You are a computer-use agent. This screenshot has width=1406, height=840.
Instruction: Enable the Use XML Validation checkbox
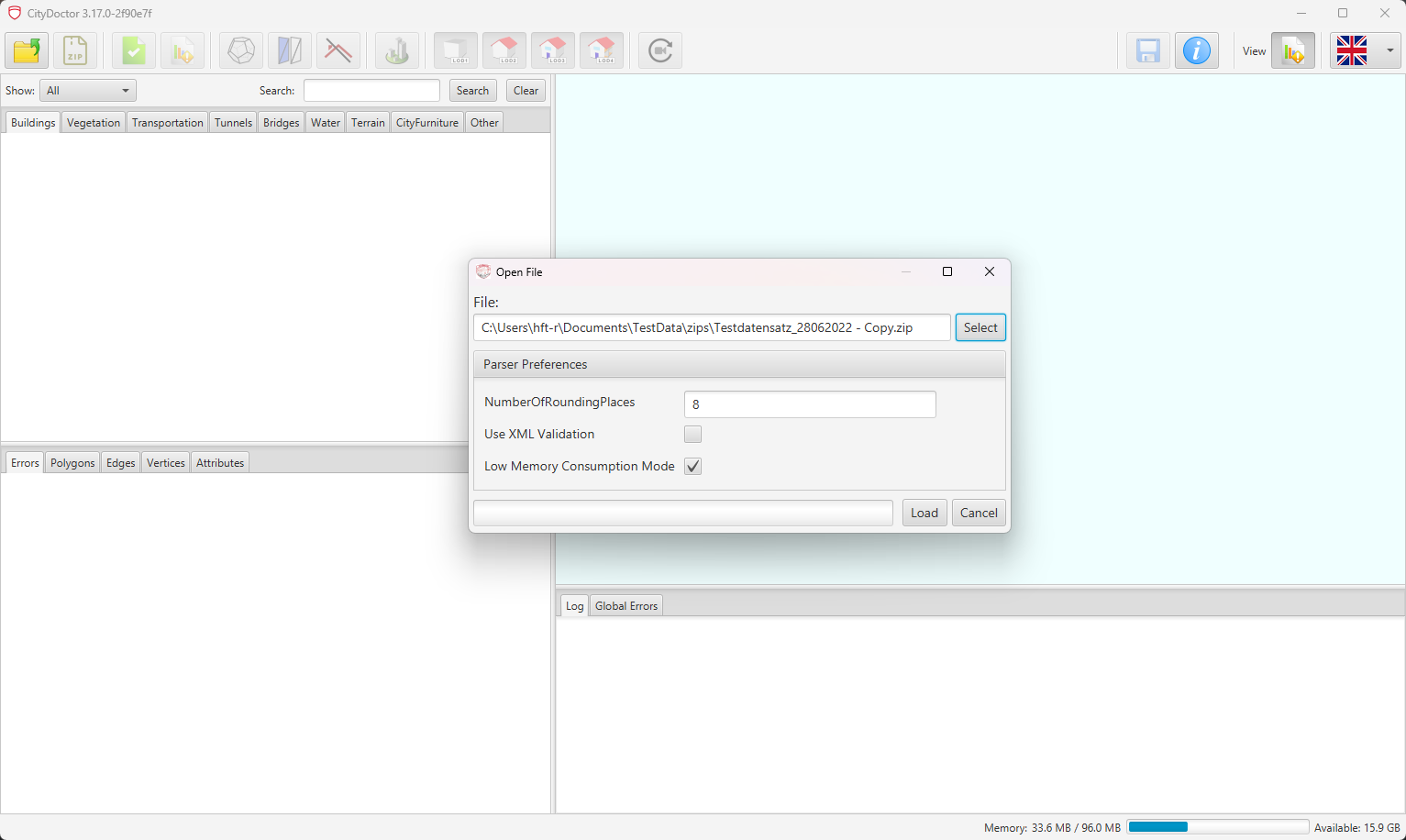(x=692, y=434)
